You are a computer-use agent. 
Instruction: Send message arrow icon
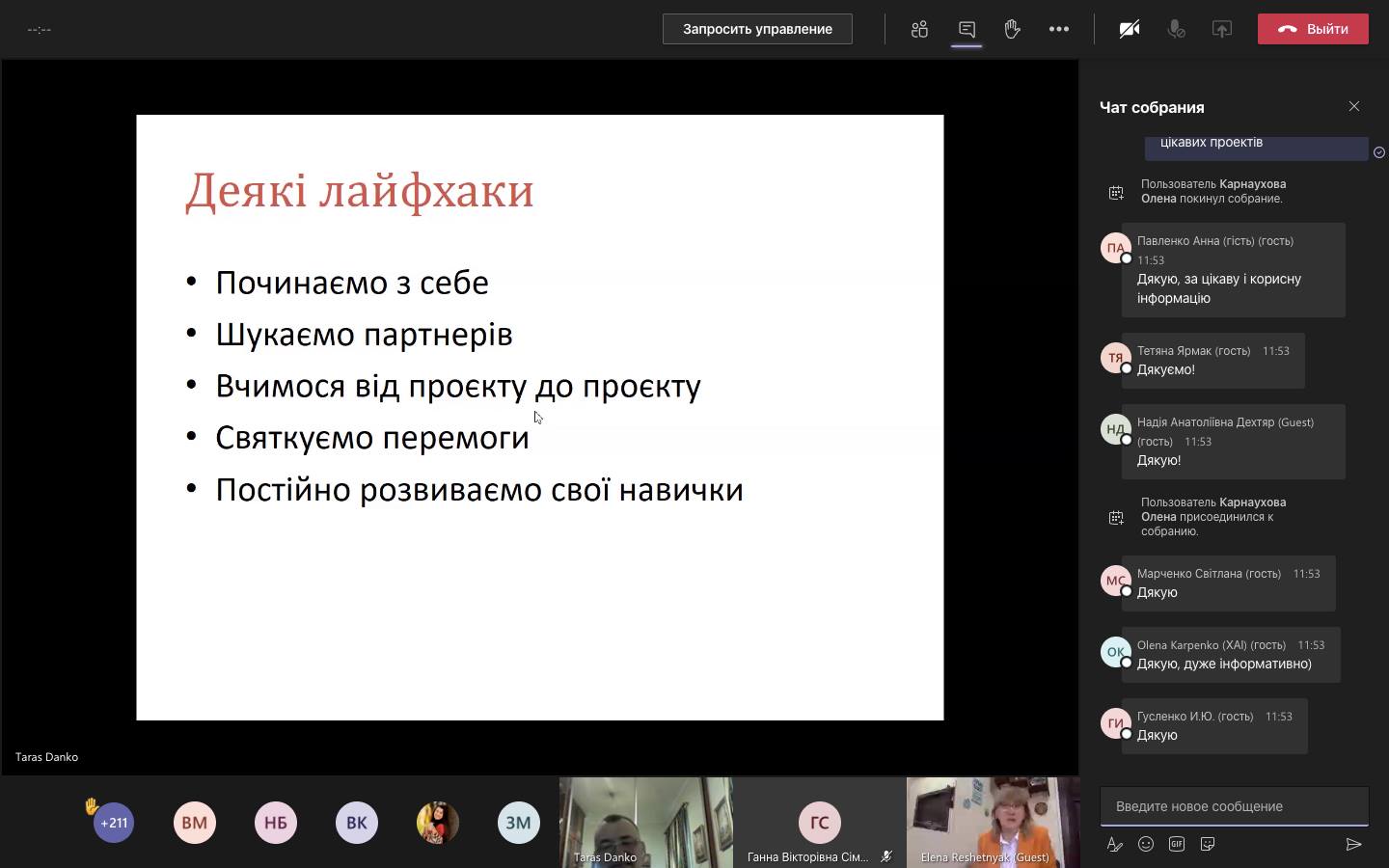[1353, 844]
